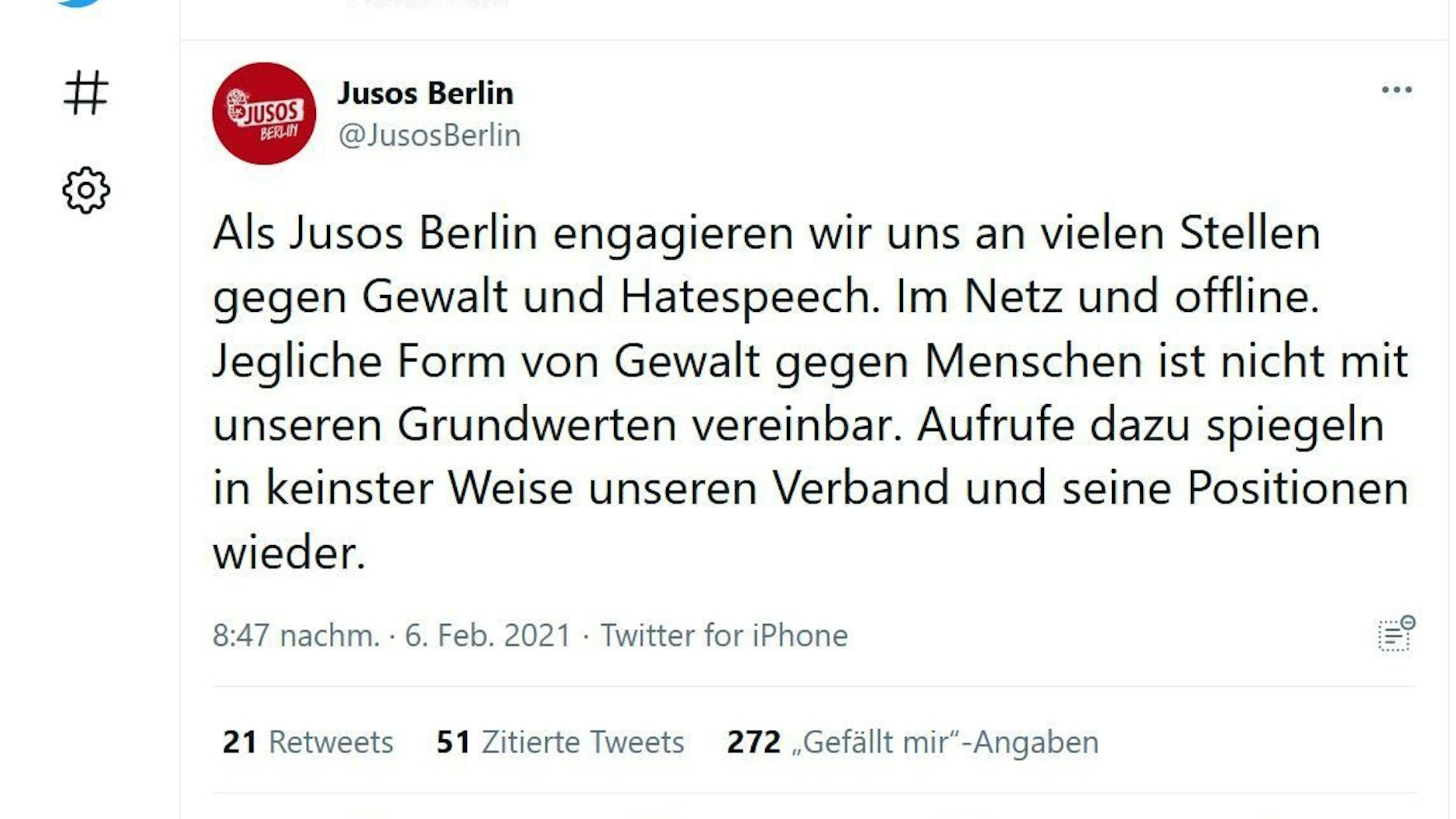Show the 272 „Gefällt mir“-Angaben list

912,742
